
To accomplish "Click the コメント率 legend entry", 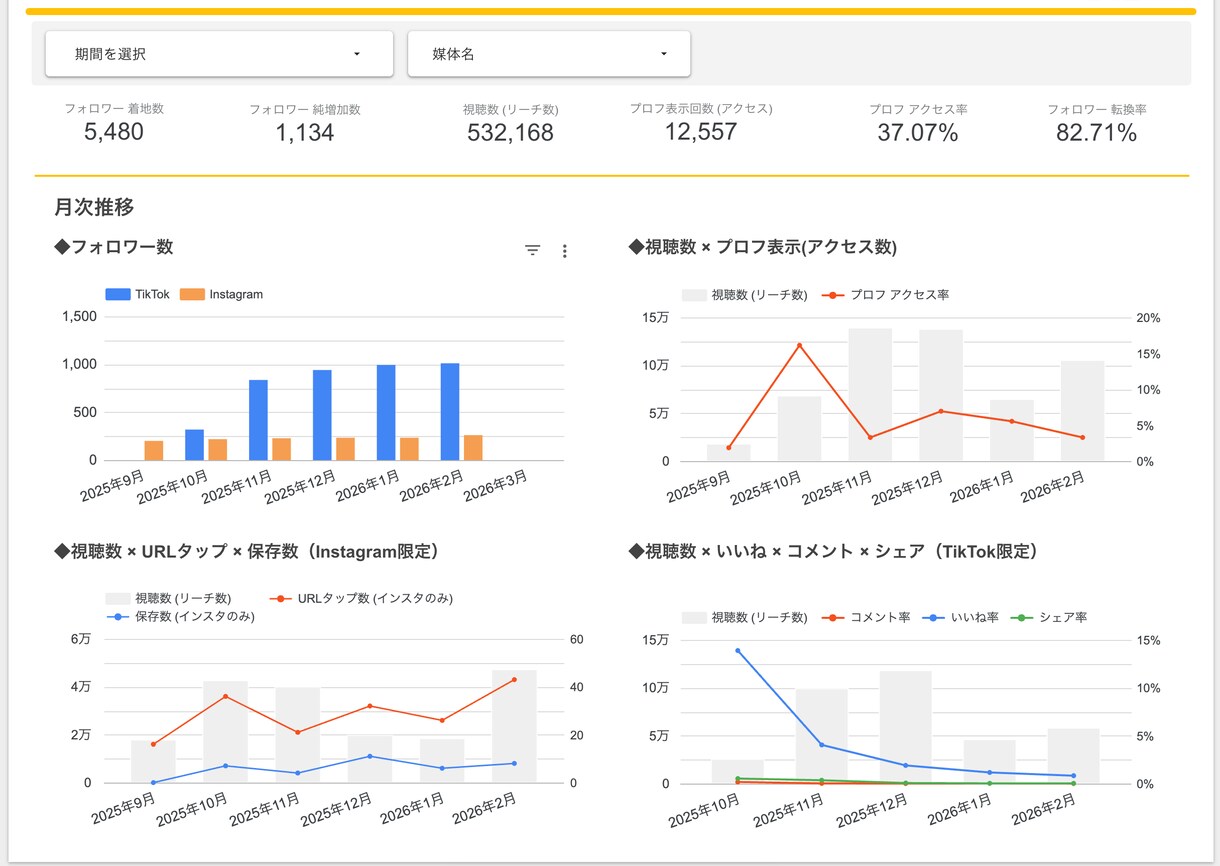I will (x=865, y=617).
